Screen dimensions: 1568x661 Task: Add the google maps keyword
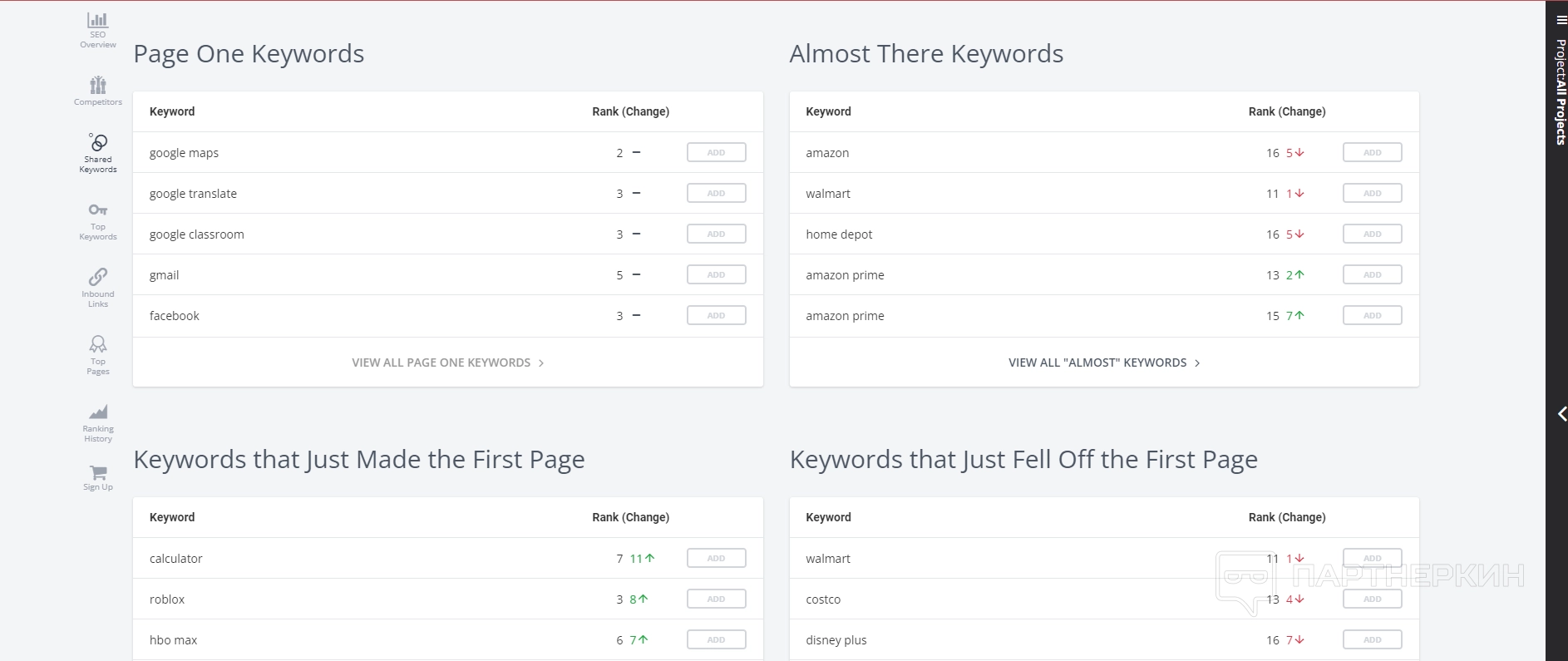pos(716,153)
